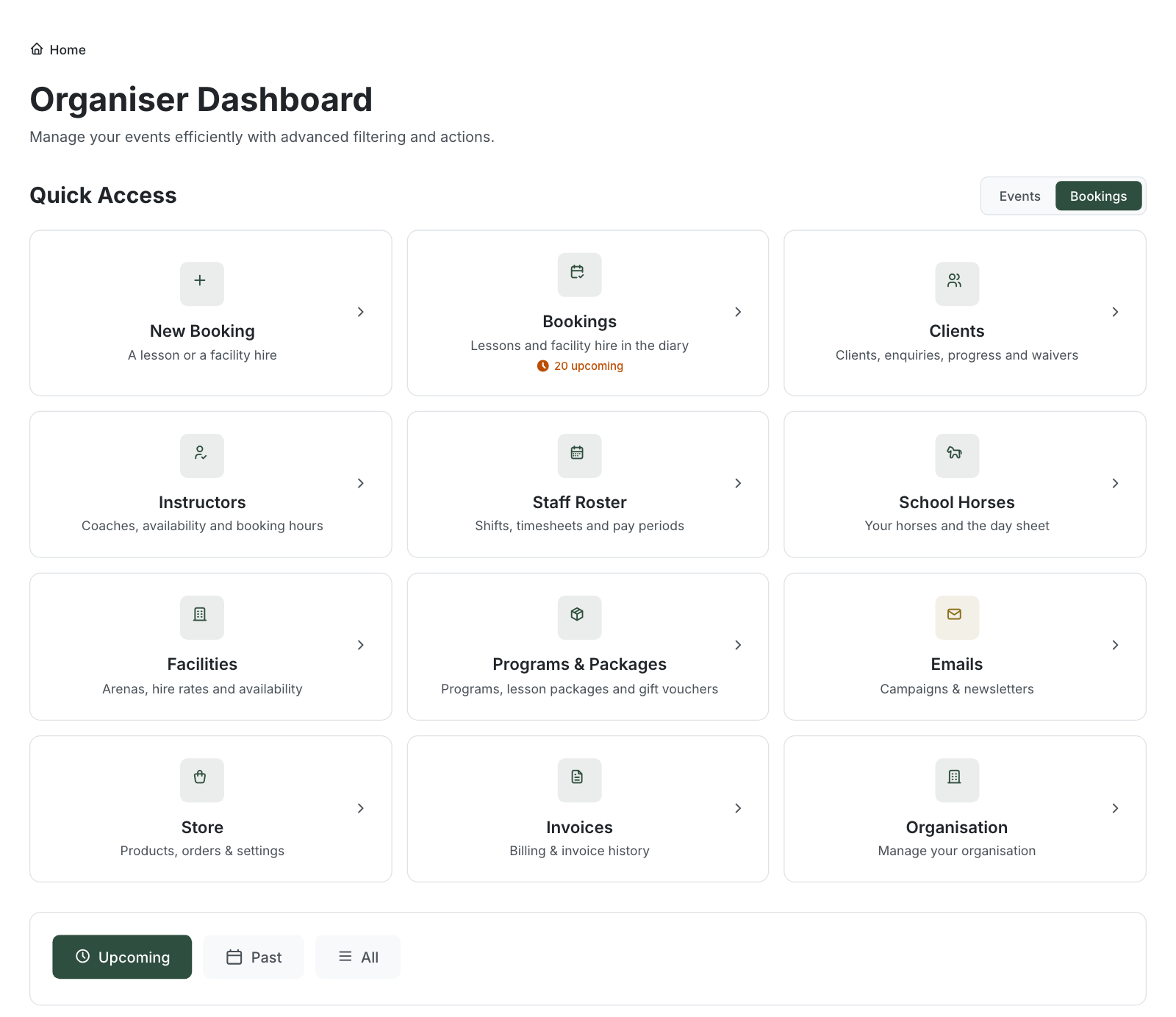Click the chevron arrow on Facilities card

(361, 645)
